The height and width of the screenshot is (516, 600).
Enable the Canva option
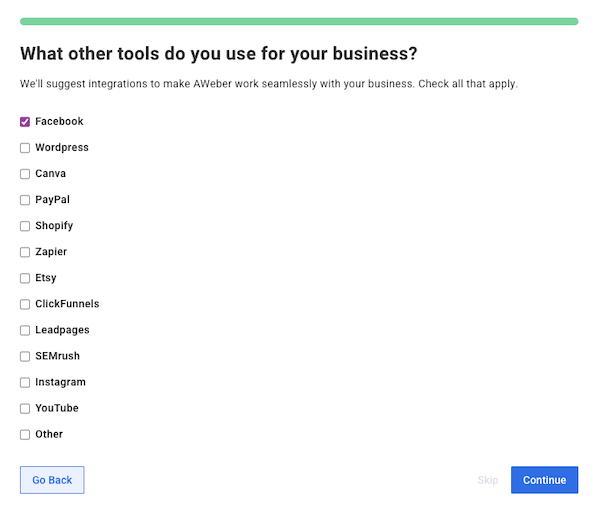pos(25,174)
